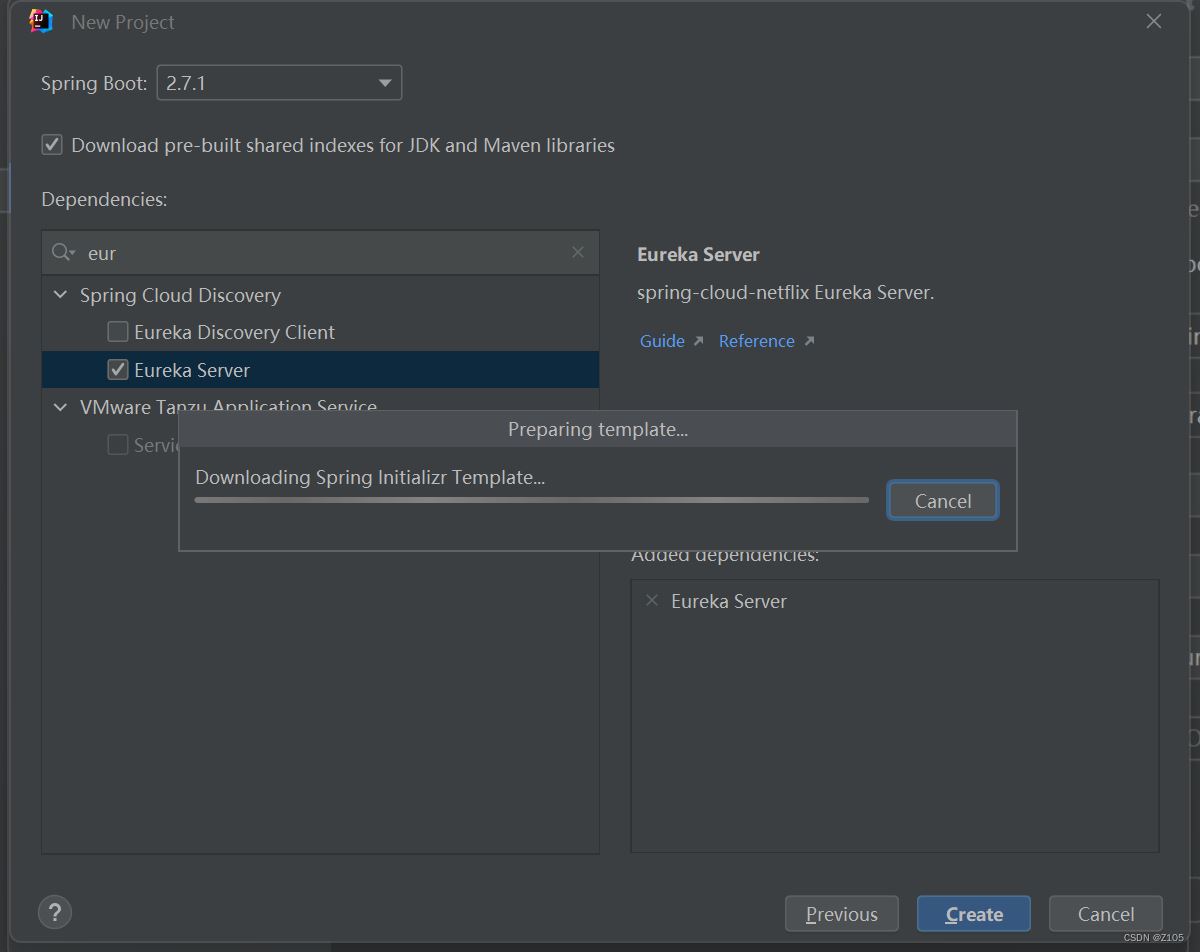Click the IntelliJ IDEA logo icon

point(41,21)
